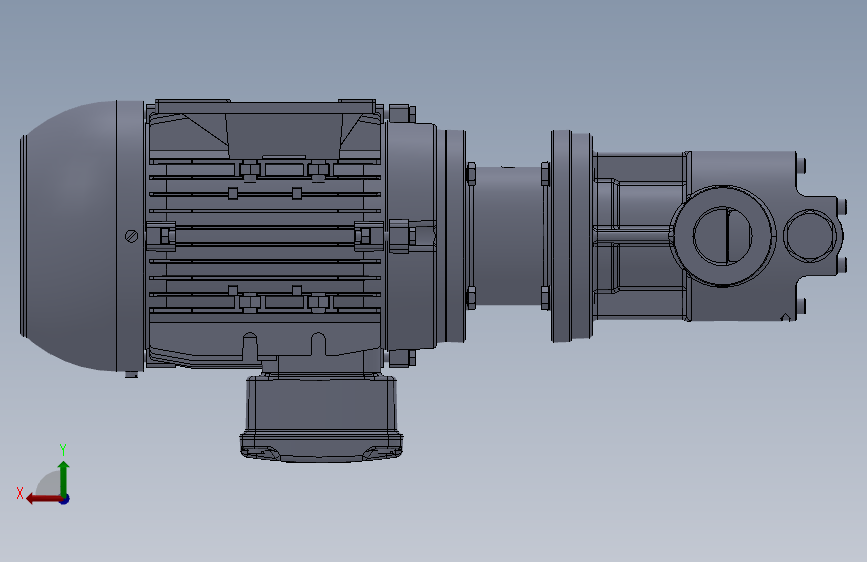Select the domed fan cover of the motor

(82, 236)
